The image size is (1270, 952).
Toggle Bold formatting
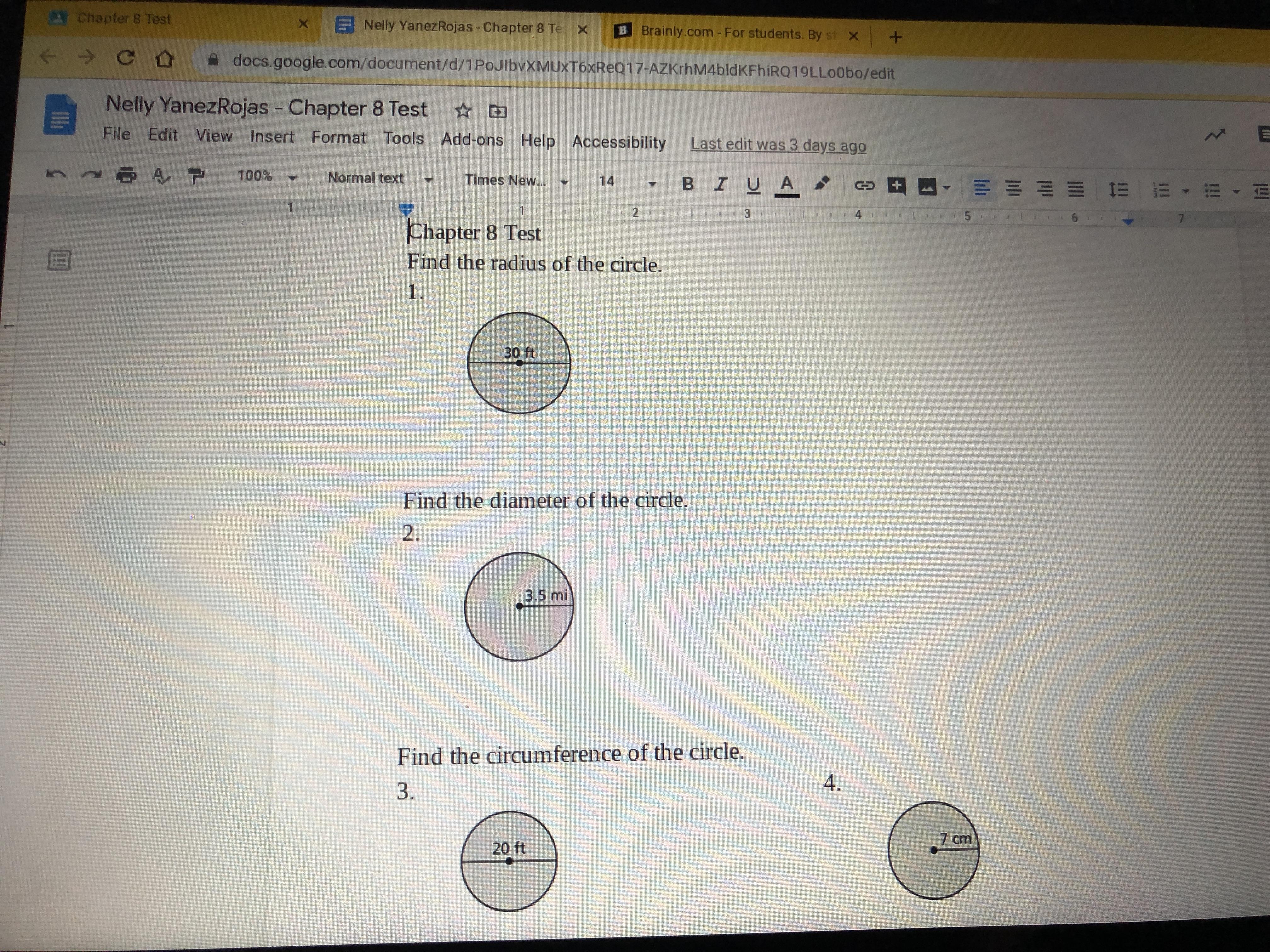[687, 184]
